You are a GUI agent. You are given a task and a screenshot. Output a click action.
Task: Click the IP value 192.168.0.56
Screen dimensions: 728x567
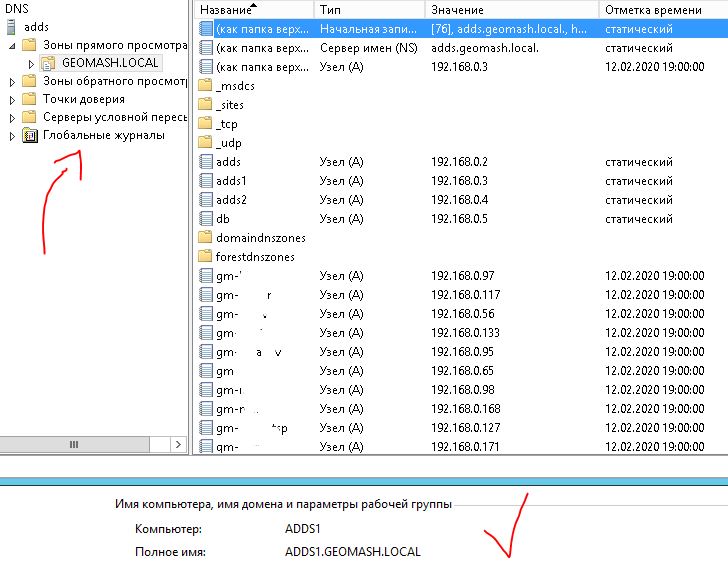click(x=462, y=314)
